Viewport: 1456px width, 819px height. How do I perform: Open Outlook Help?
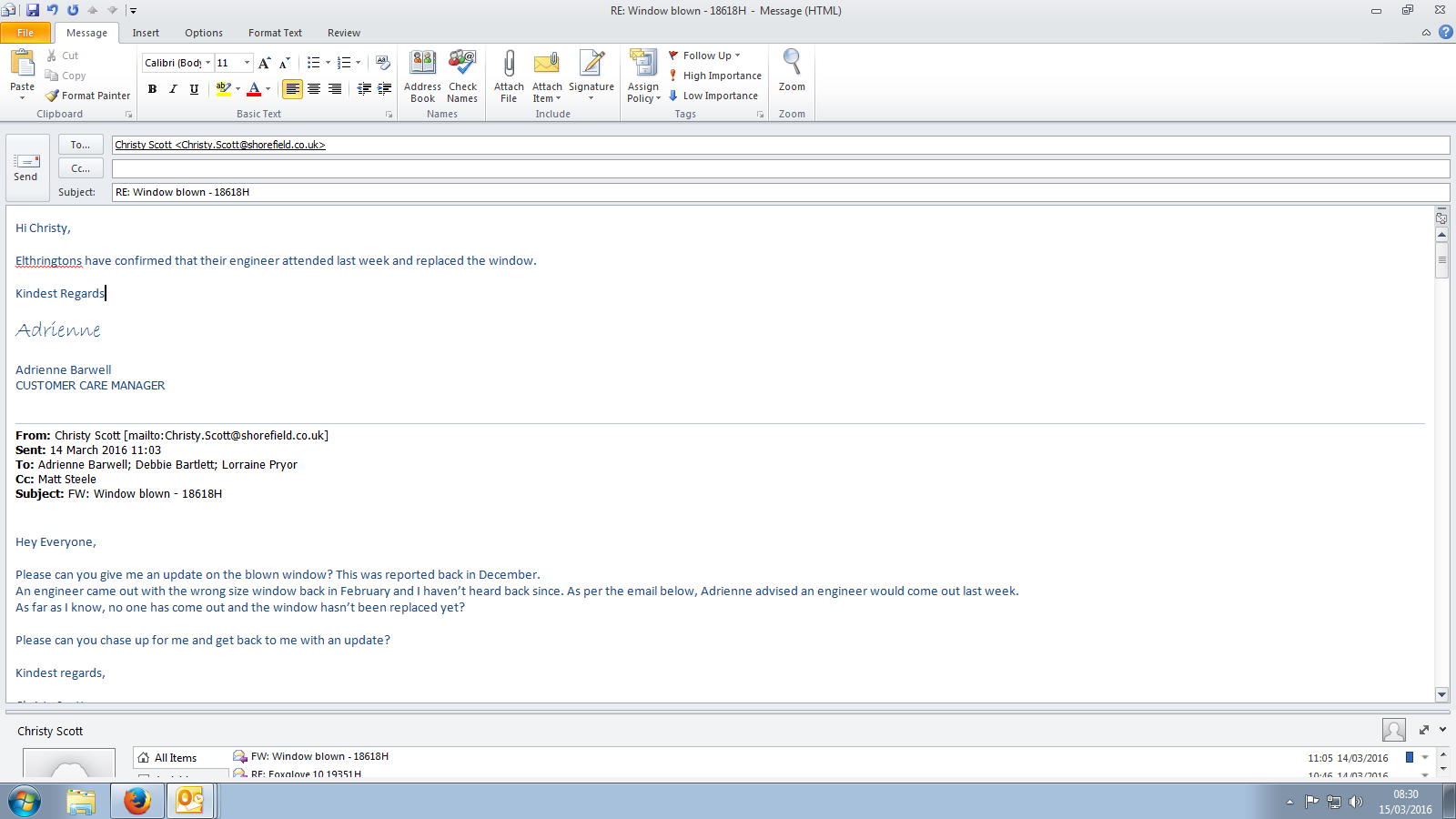1446,32
